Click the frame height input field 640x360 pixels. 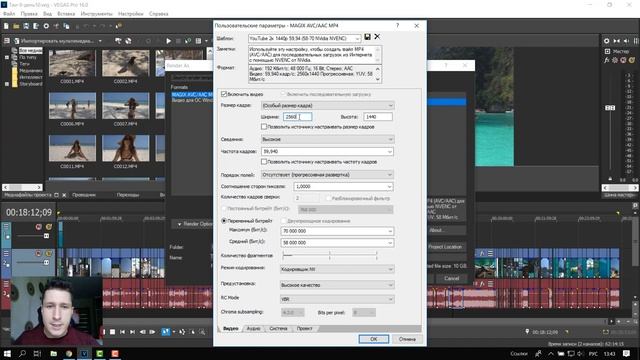378,117
